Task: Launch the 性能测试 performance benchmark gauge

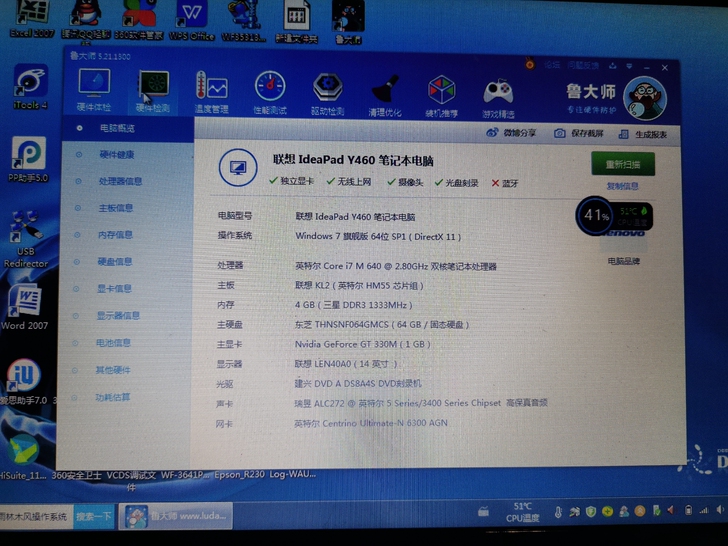Action: click(270, 93)
